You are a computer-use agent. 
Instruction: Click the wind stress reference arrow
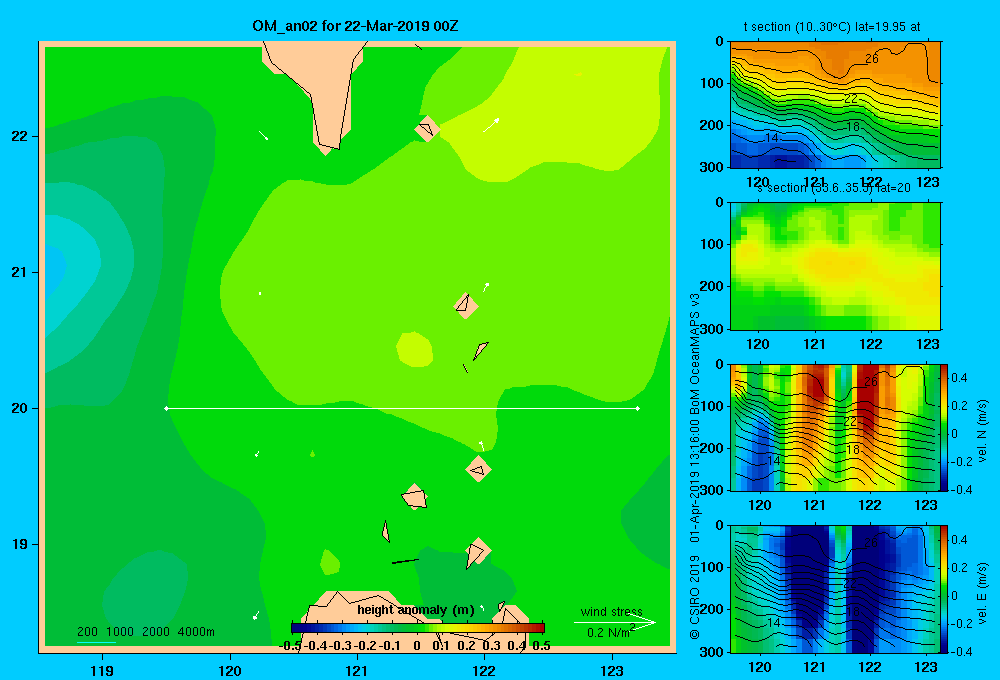(x=615, y=622)
